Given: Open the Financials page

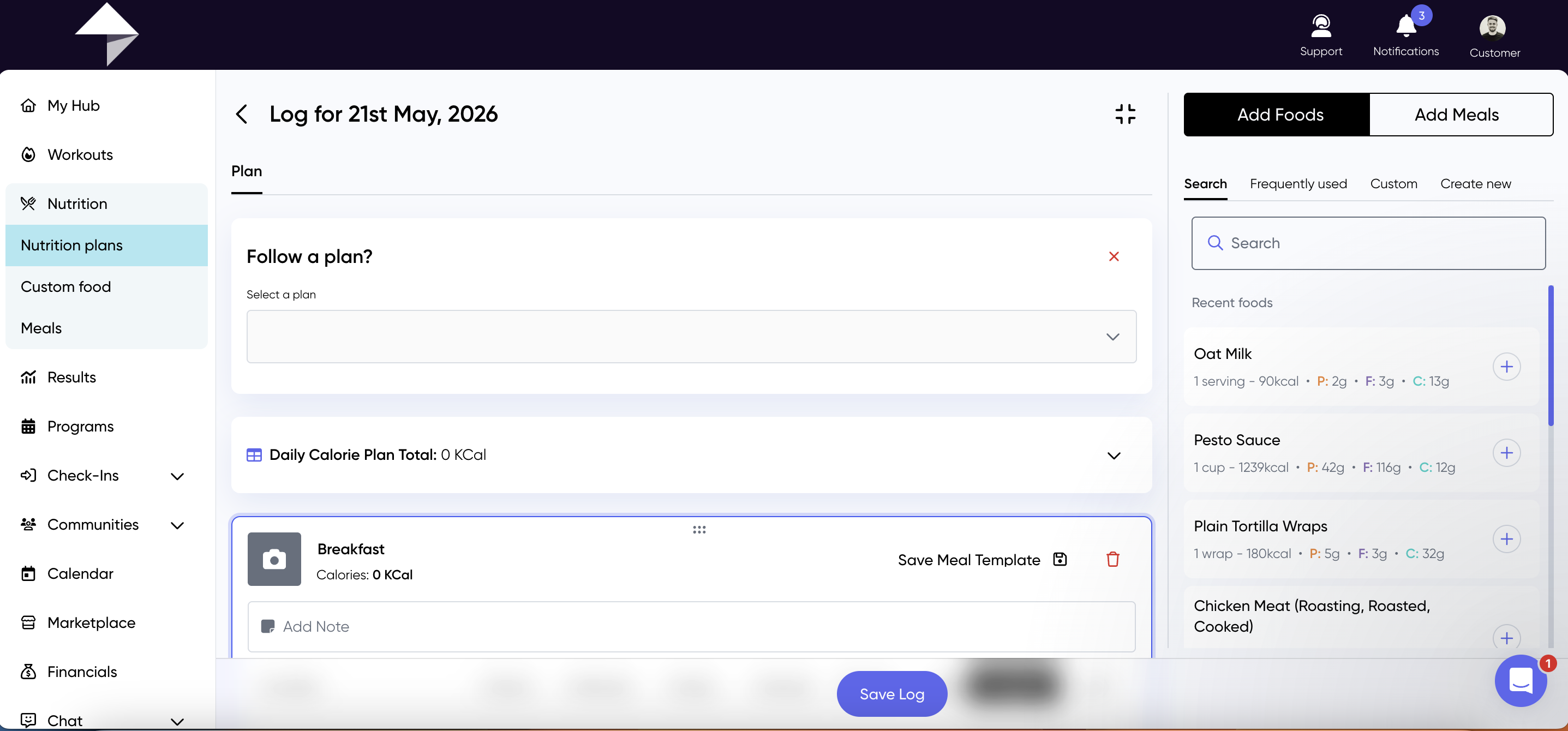Looking at the screenshot, I should point(82,672).
